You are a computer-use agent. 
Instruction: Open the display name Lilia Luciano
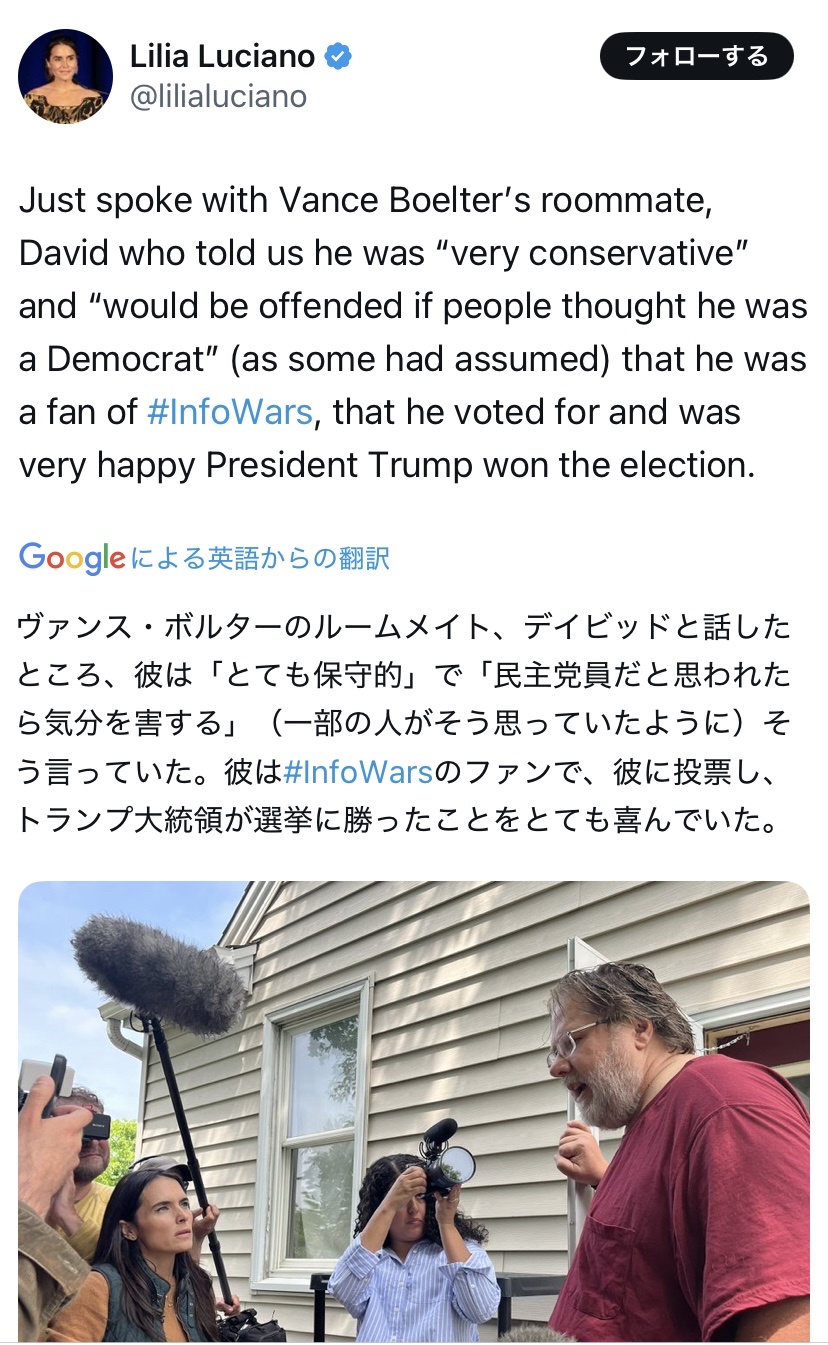[223, 57]
